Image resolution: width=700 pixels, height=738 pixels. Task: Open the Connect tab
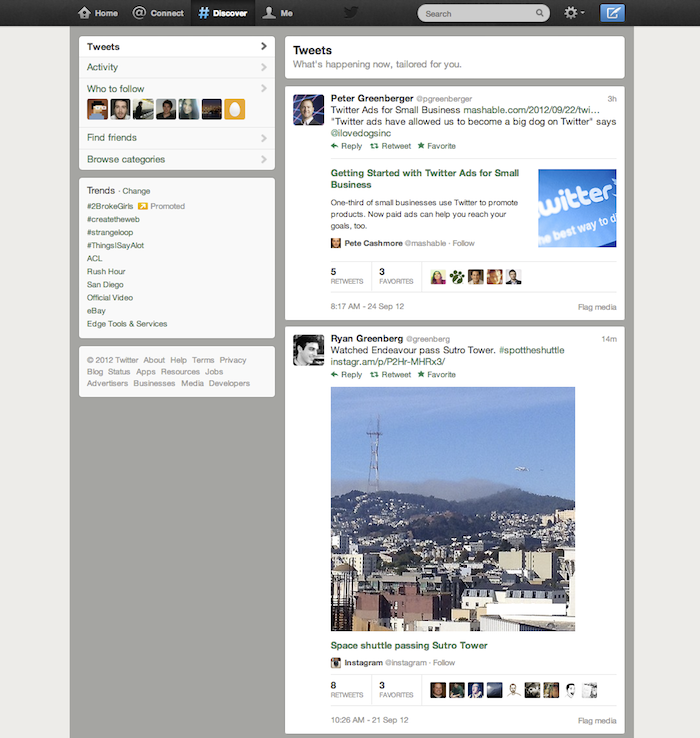coord(158,13)
